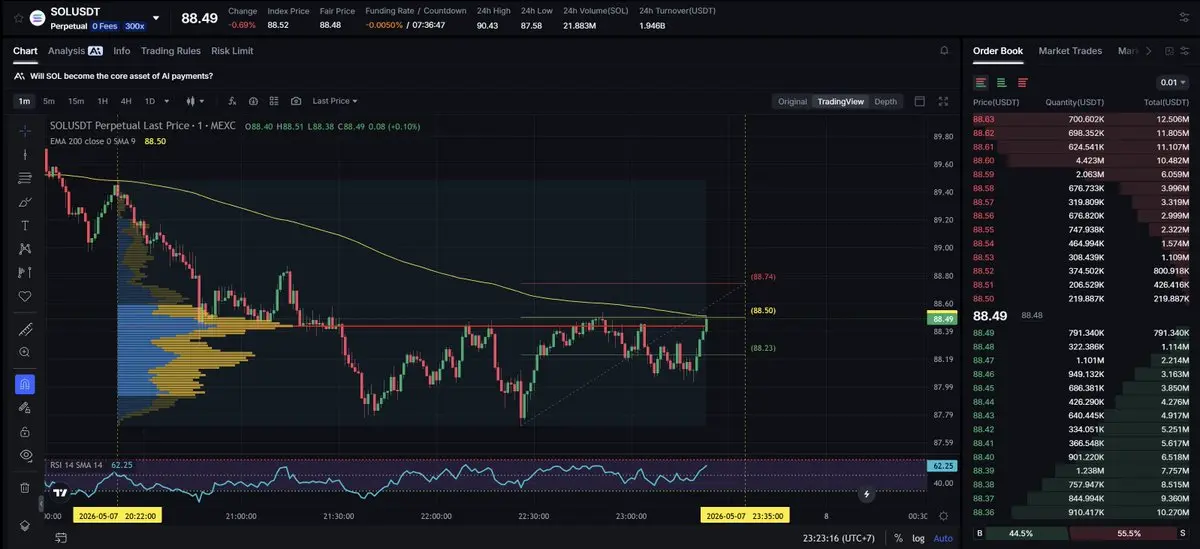The height and width of the screenshot is (549, 1200).
Task: Open the Fibonacci retracement tools
Action: click(x=25, y=178)
